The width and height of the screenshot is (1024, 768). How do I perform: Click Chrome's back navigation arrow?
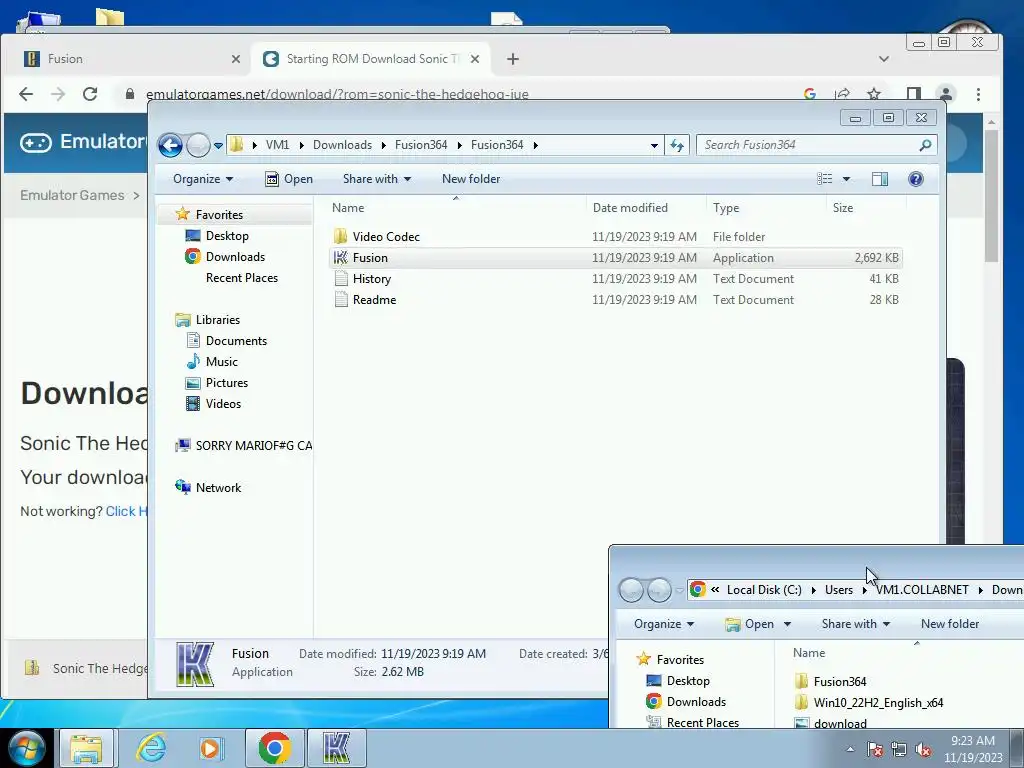click(26, 94)
